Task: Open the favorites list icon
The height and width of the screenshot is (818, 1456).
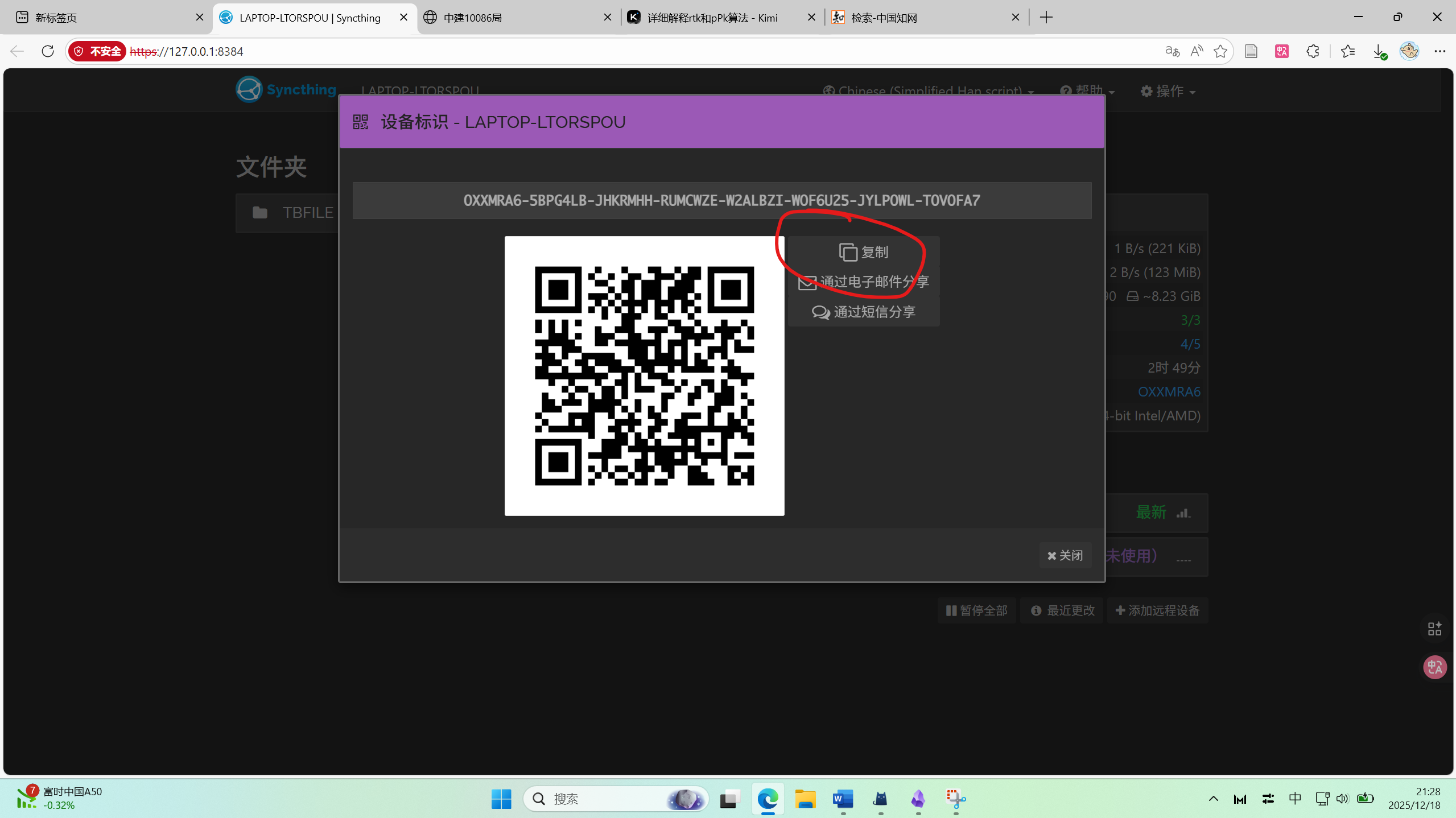Action: tap(1347, 51)
